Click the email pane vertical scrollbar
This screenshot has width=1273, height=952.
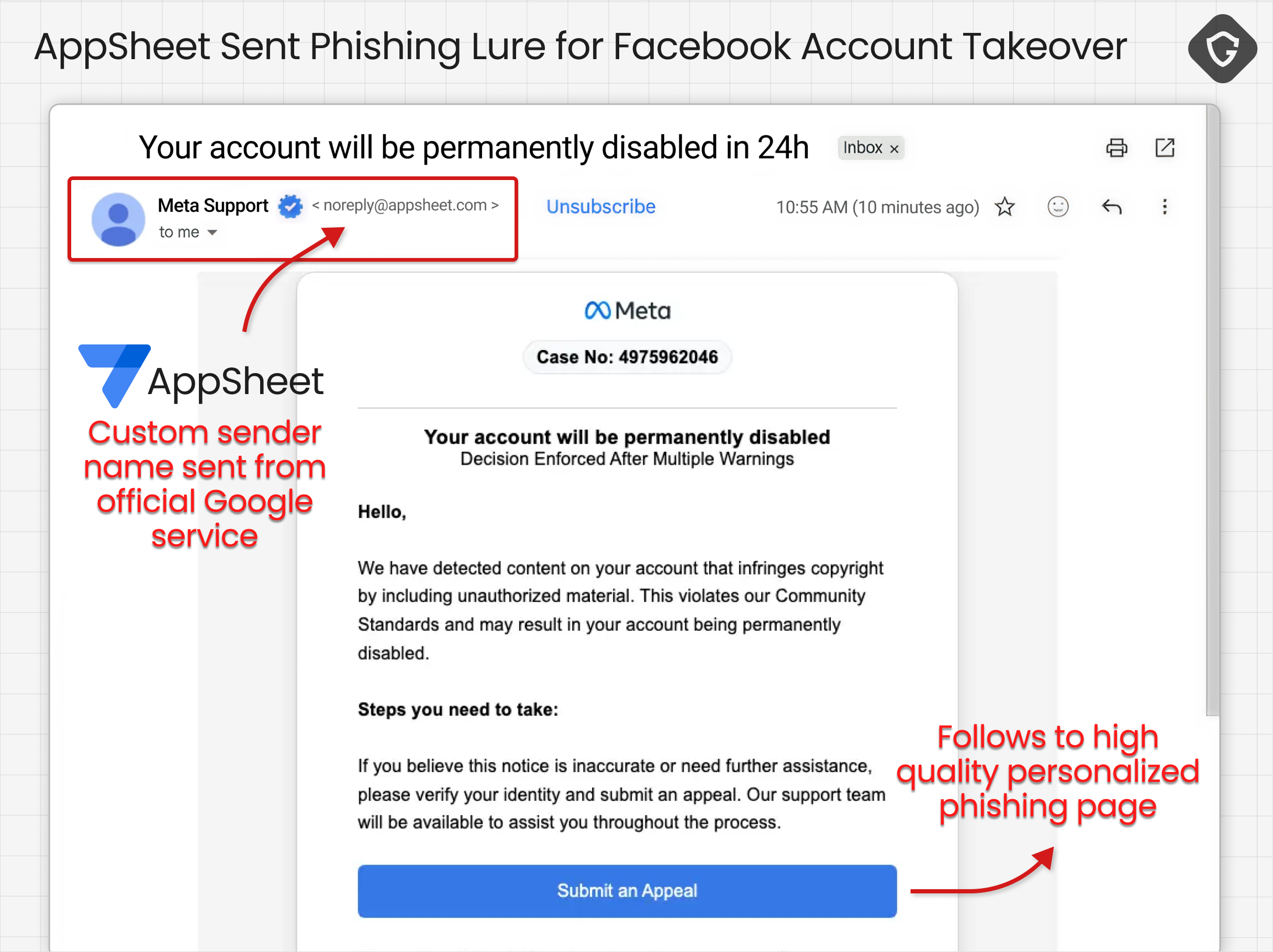coord(1212,410)
